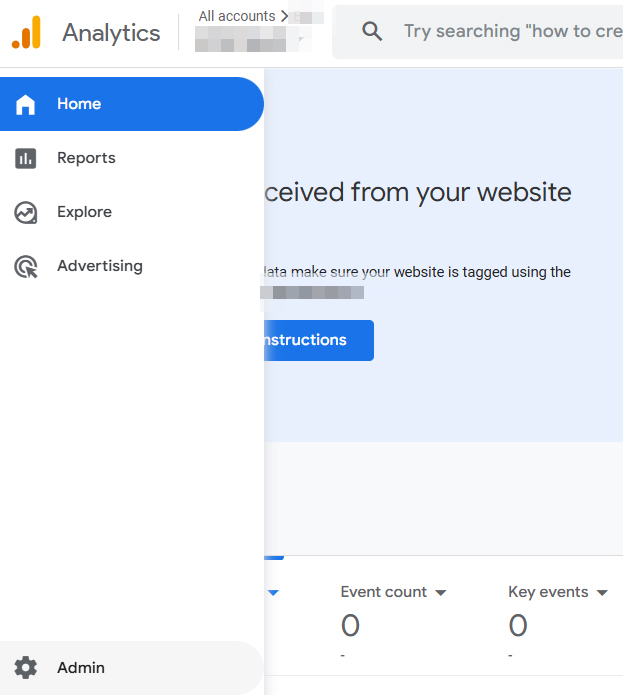Open the Admin settings

pos(132,668)
